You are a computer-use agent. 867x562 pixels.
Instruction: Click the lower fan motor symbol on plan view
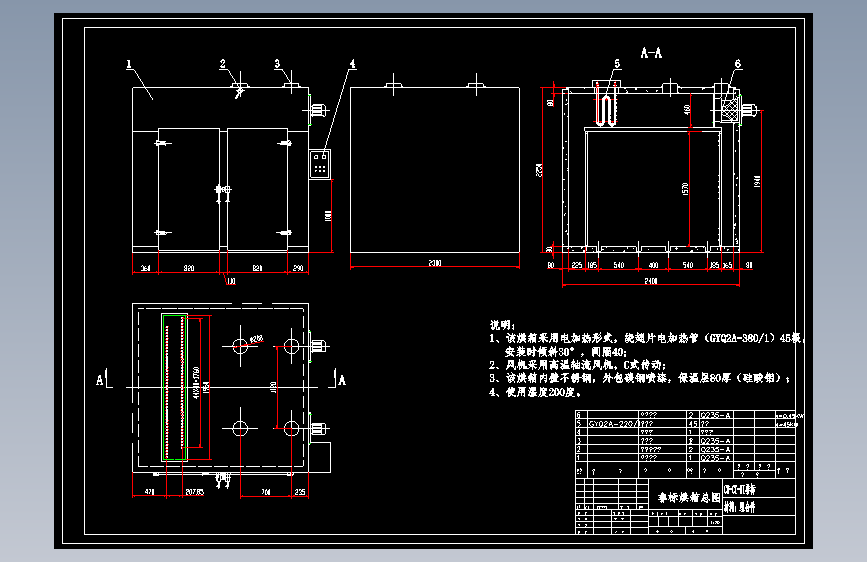click(319, 428)
